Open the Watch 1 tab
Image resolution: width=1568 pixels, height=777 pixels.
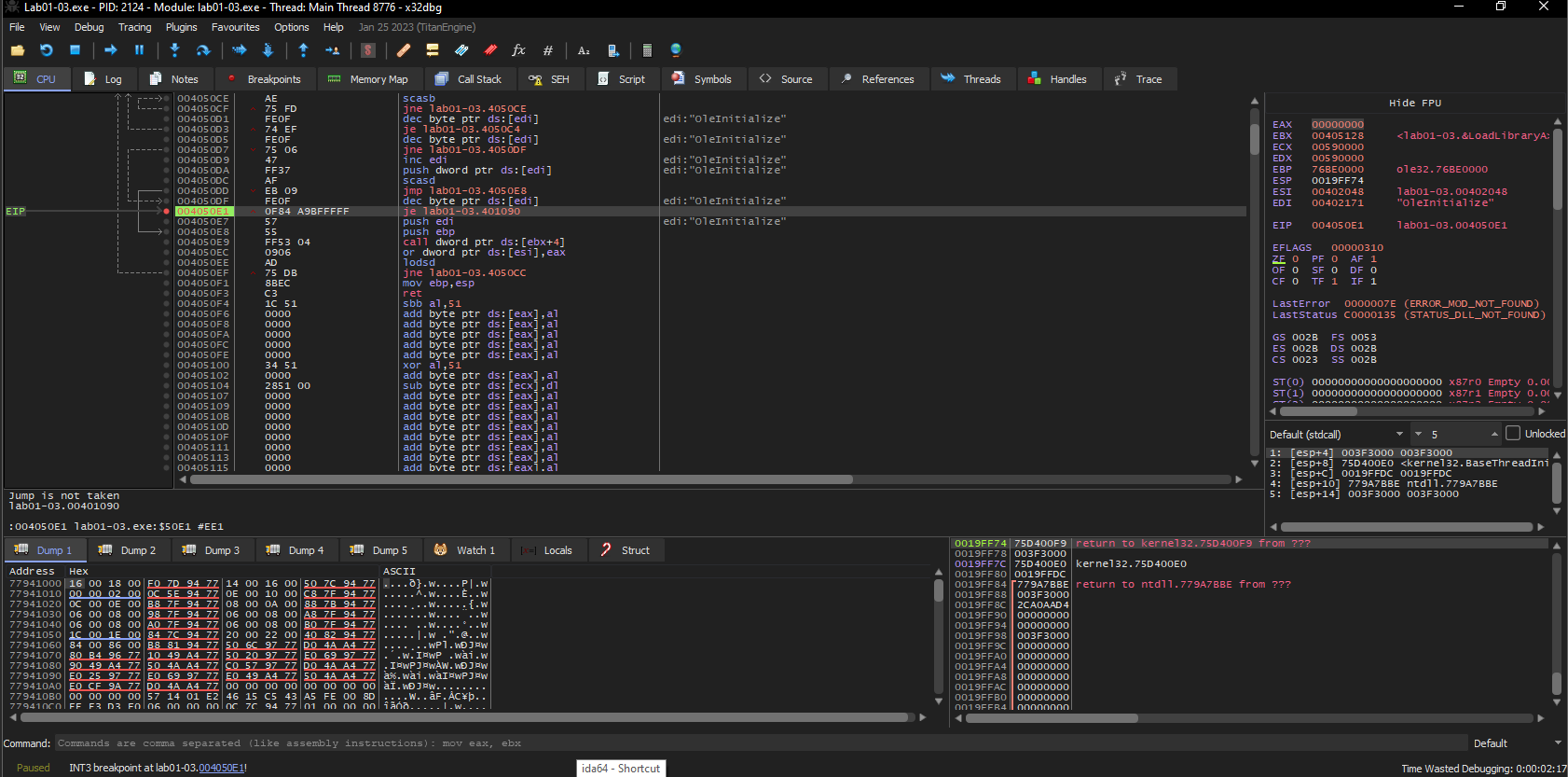[465, 550]
